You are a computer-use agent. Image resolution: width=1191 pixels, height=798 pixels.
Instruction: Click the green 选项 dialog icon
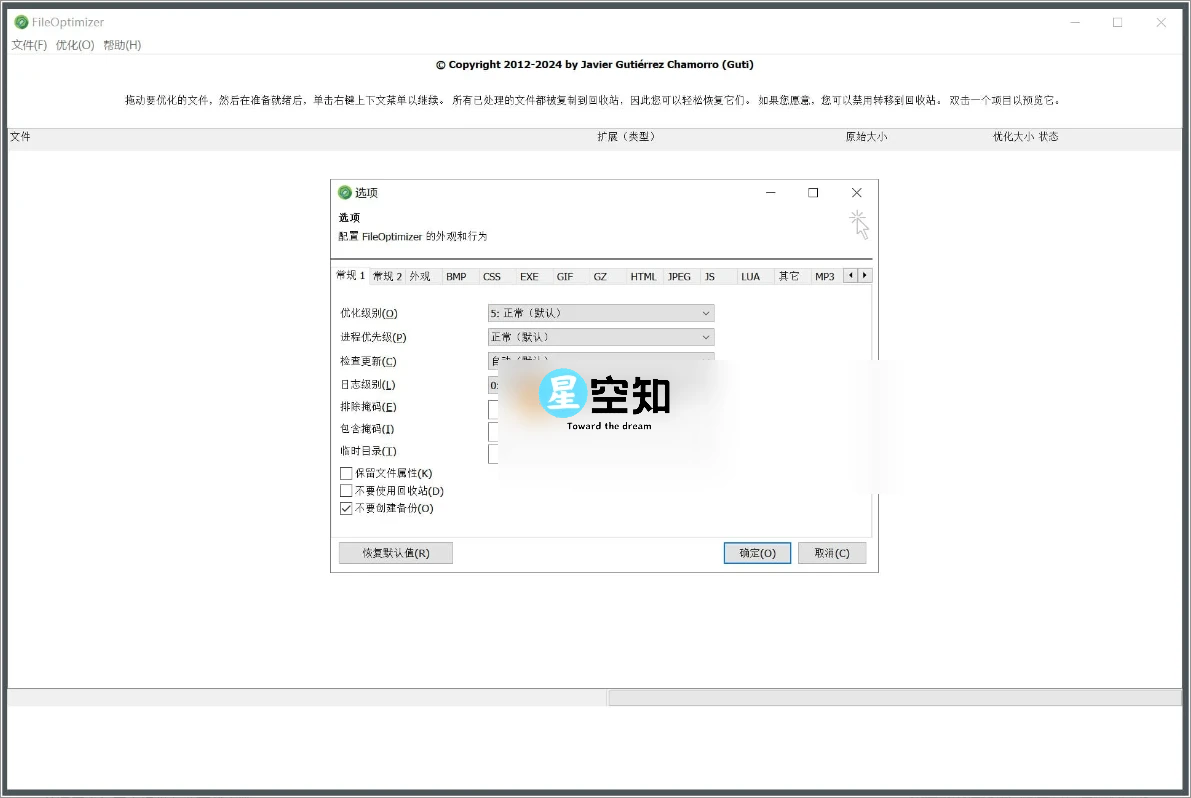click(x=346, y=192)
